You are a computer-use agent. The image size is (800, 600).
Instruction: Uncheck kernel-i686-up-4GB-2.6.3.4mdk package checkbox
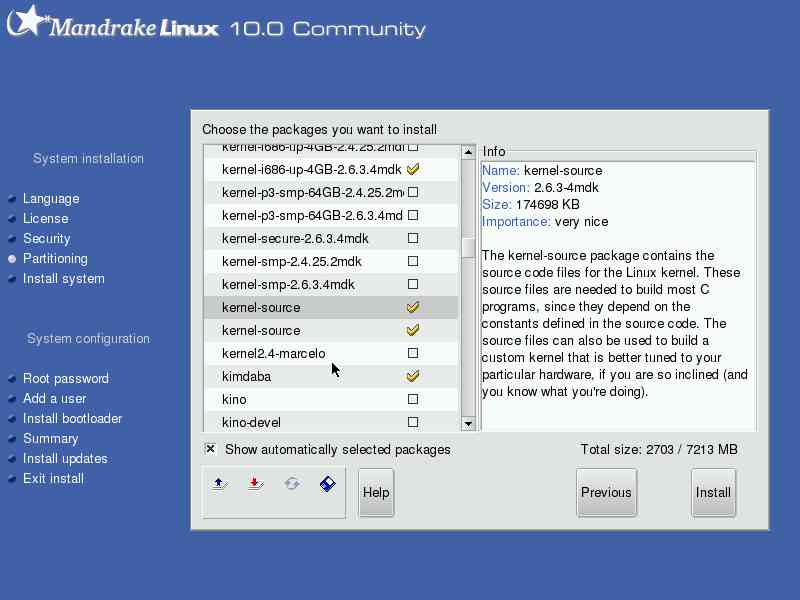coord(413,169)
